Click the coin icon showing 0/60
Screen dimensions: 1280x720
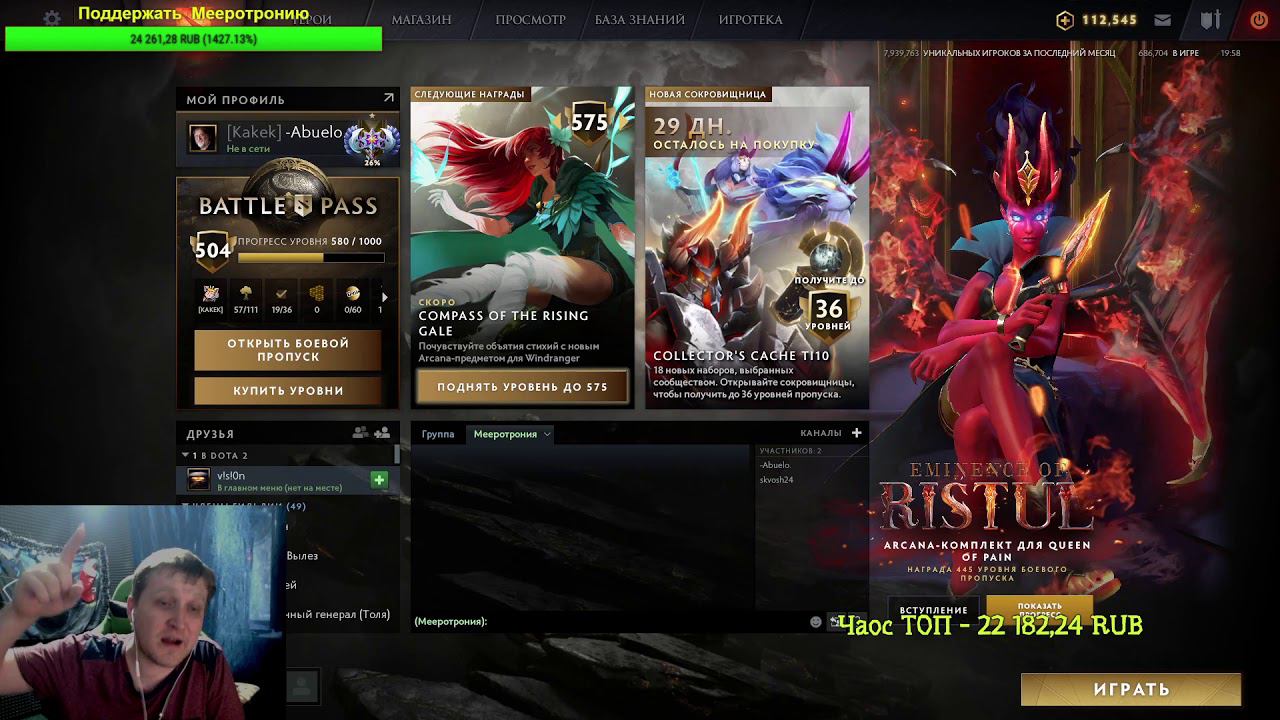(353, 298)
